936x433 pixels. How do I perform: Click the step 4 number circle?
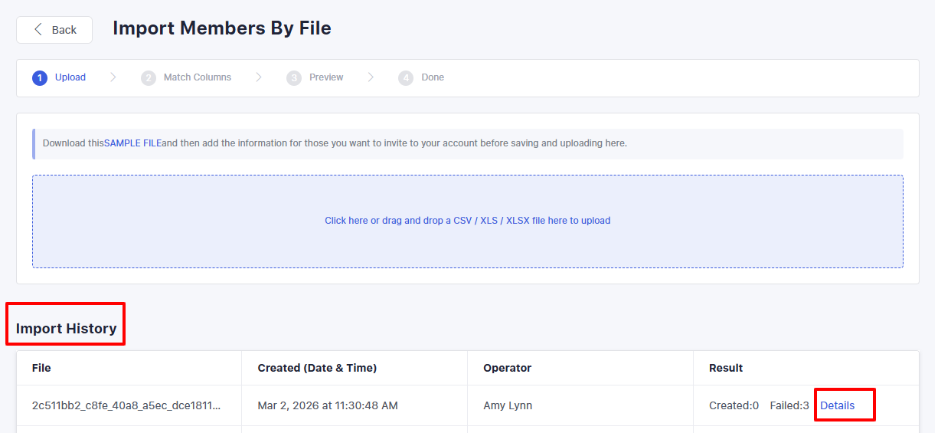pyautogui.click(x=406, y=78)
